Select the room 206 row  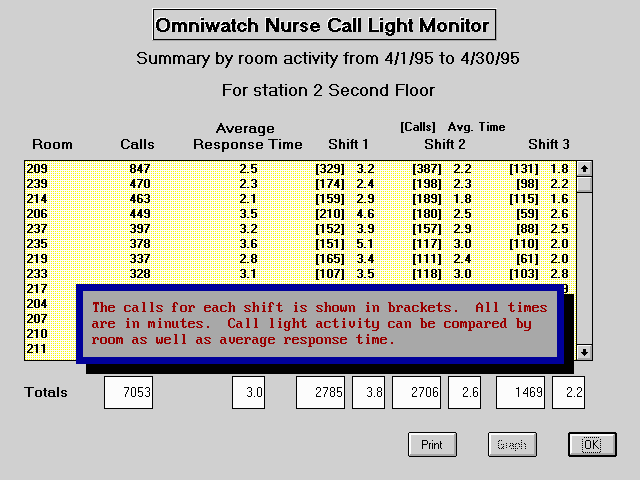coord(300,214)
